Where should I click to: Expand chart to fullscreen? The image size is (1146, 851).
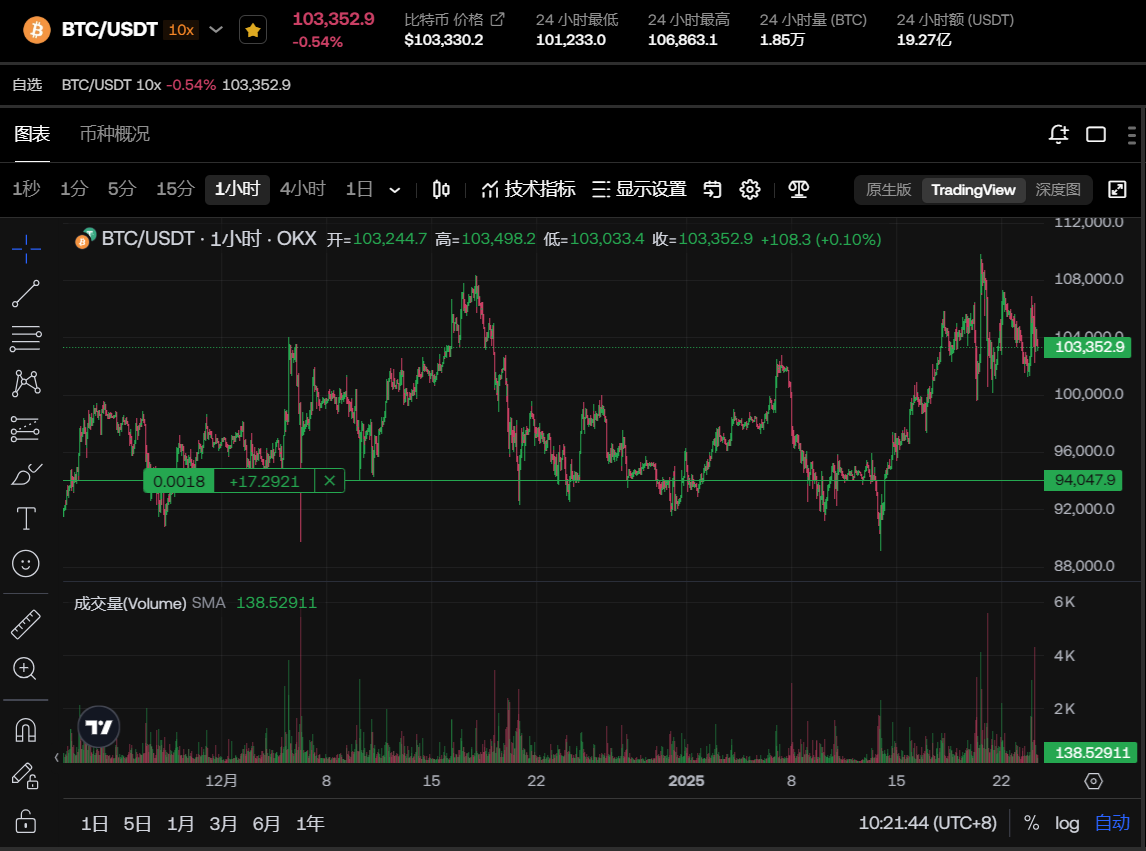[x=1117, y=190]
